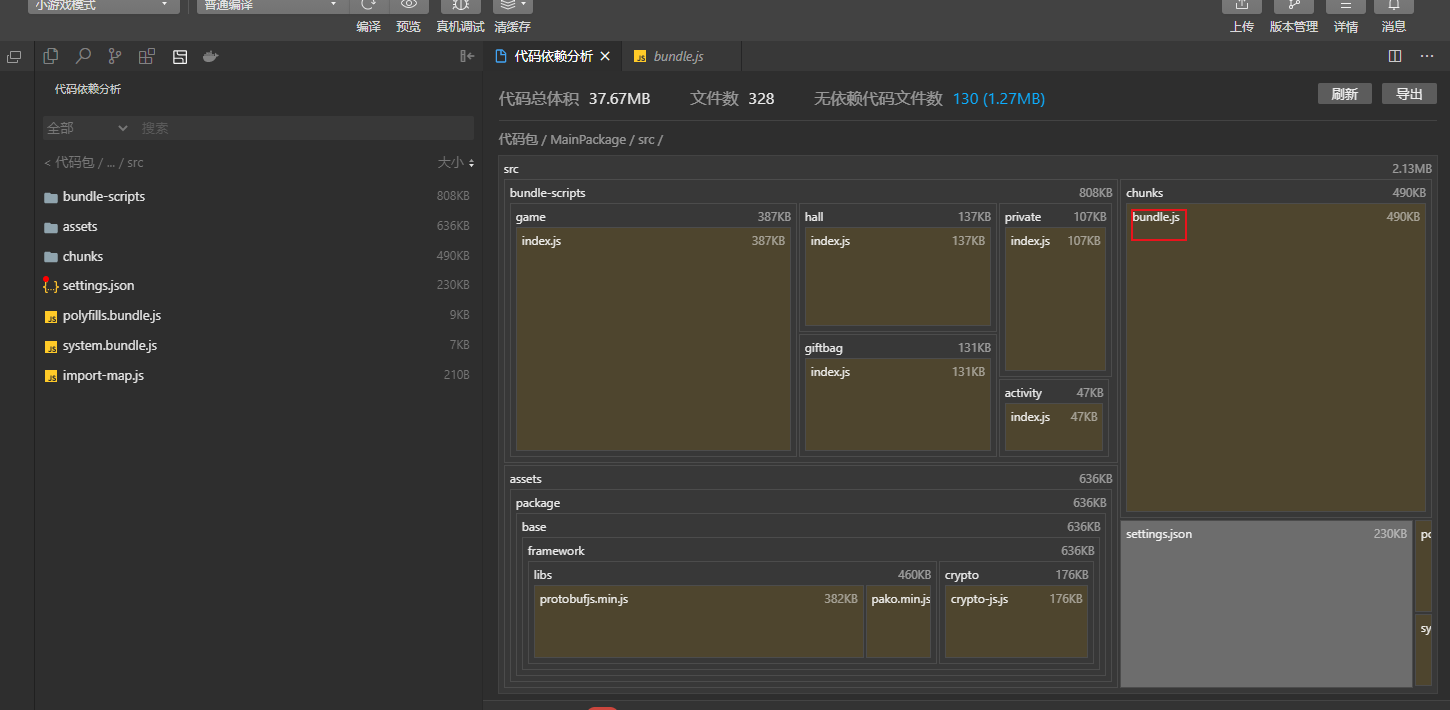
Task: Click the eye-shaped 预览 preview icon
Action: 408,5
